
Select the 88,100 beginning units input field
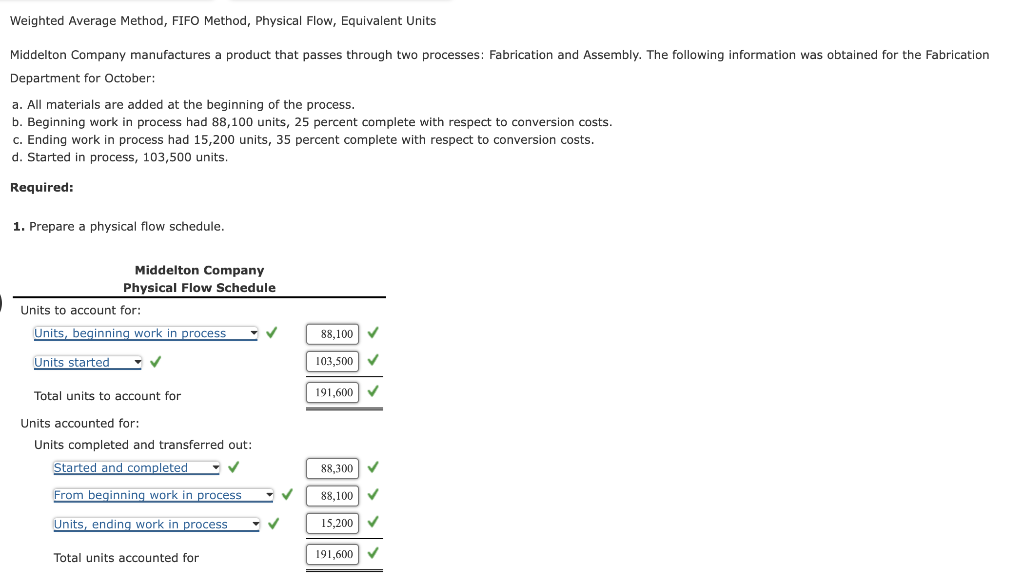point(332,333)
